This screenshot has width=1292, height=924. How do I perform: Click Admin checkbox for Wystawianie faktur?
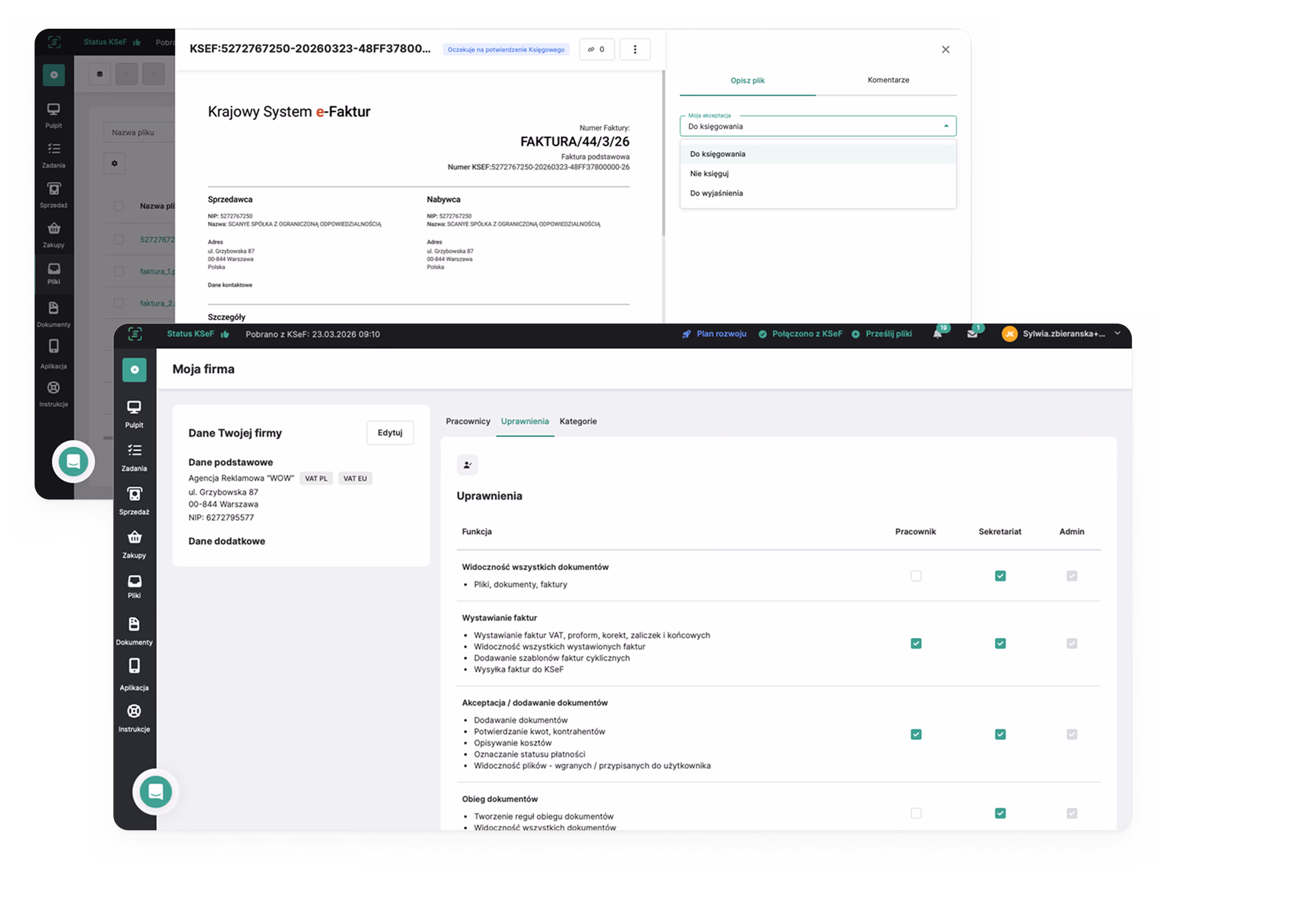(1072, 643)
